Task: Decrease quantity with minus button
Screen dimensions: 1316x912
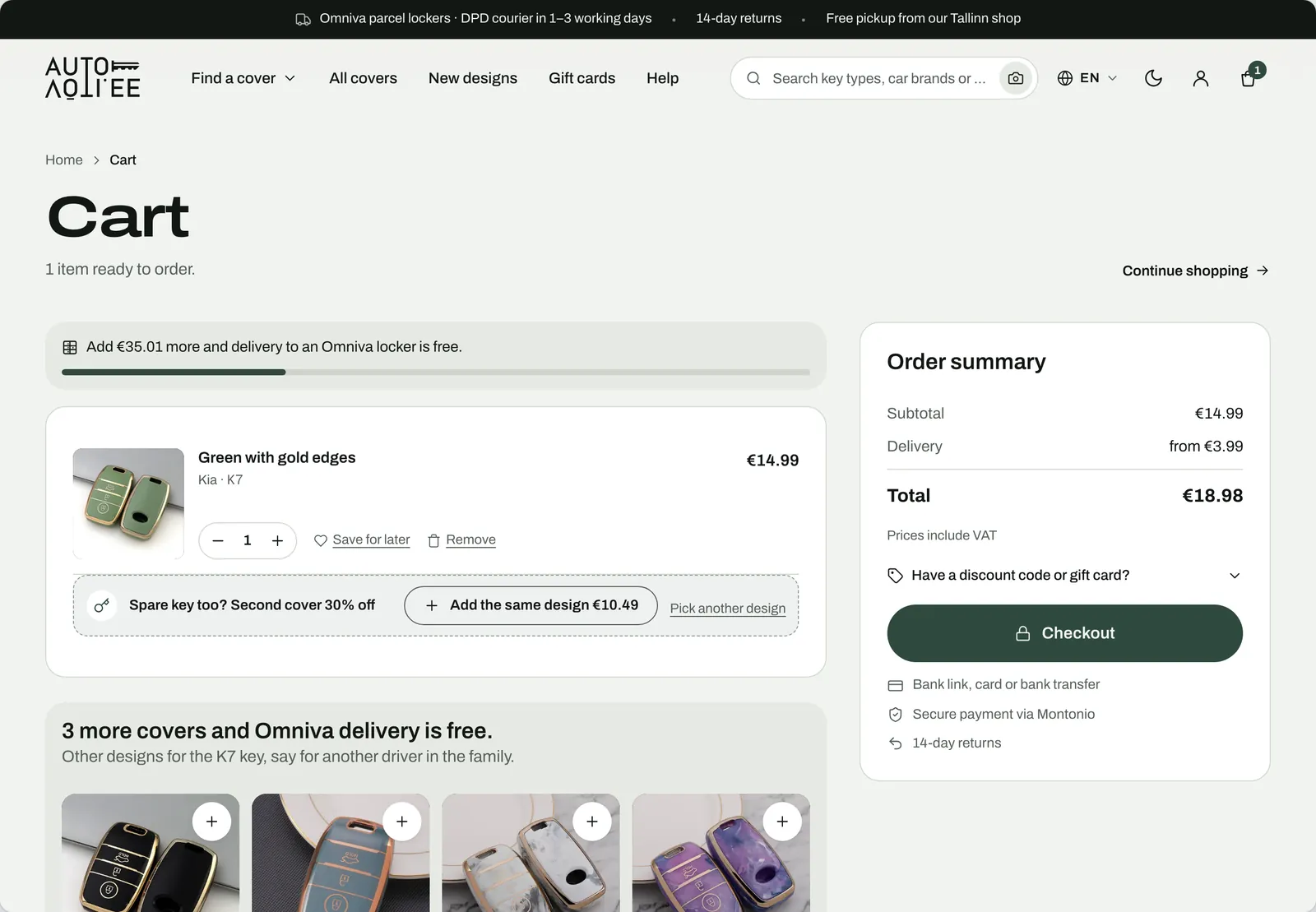Action: (218, 540)
